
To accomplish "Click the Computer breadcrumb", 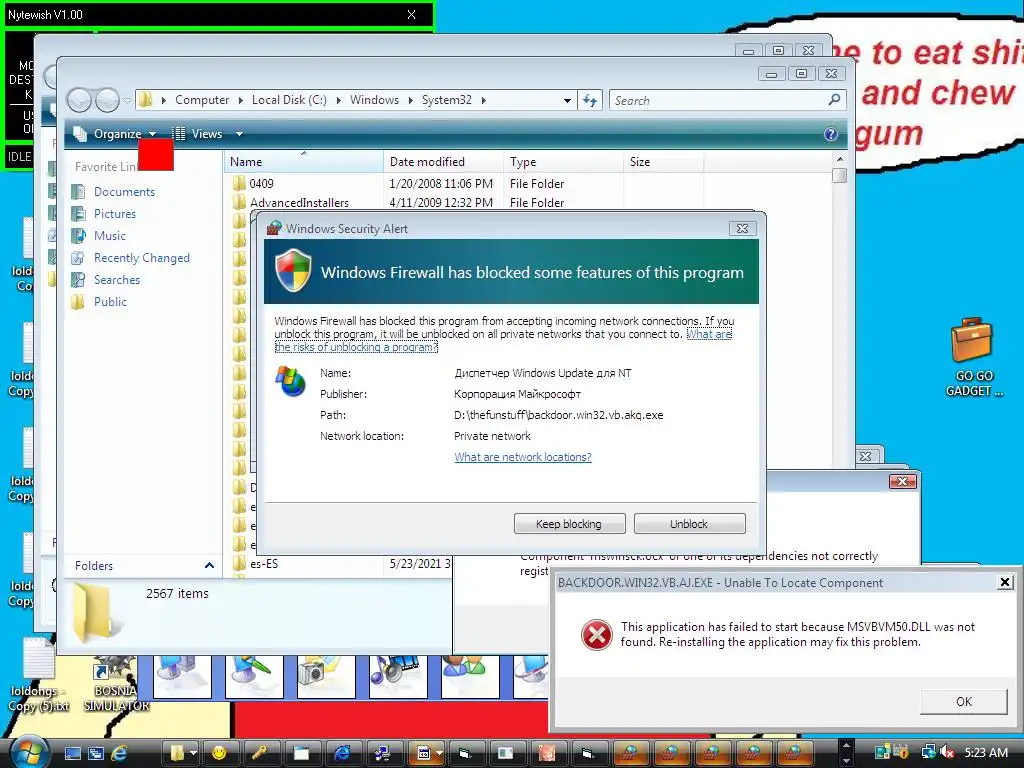I will [x=202, y=100].
